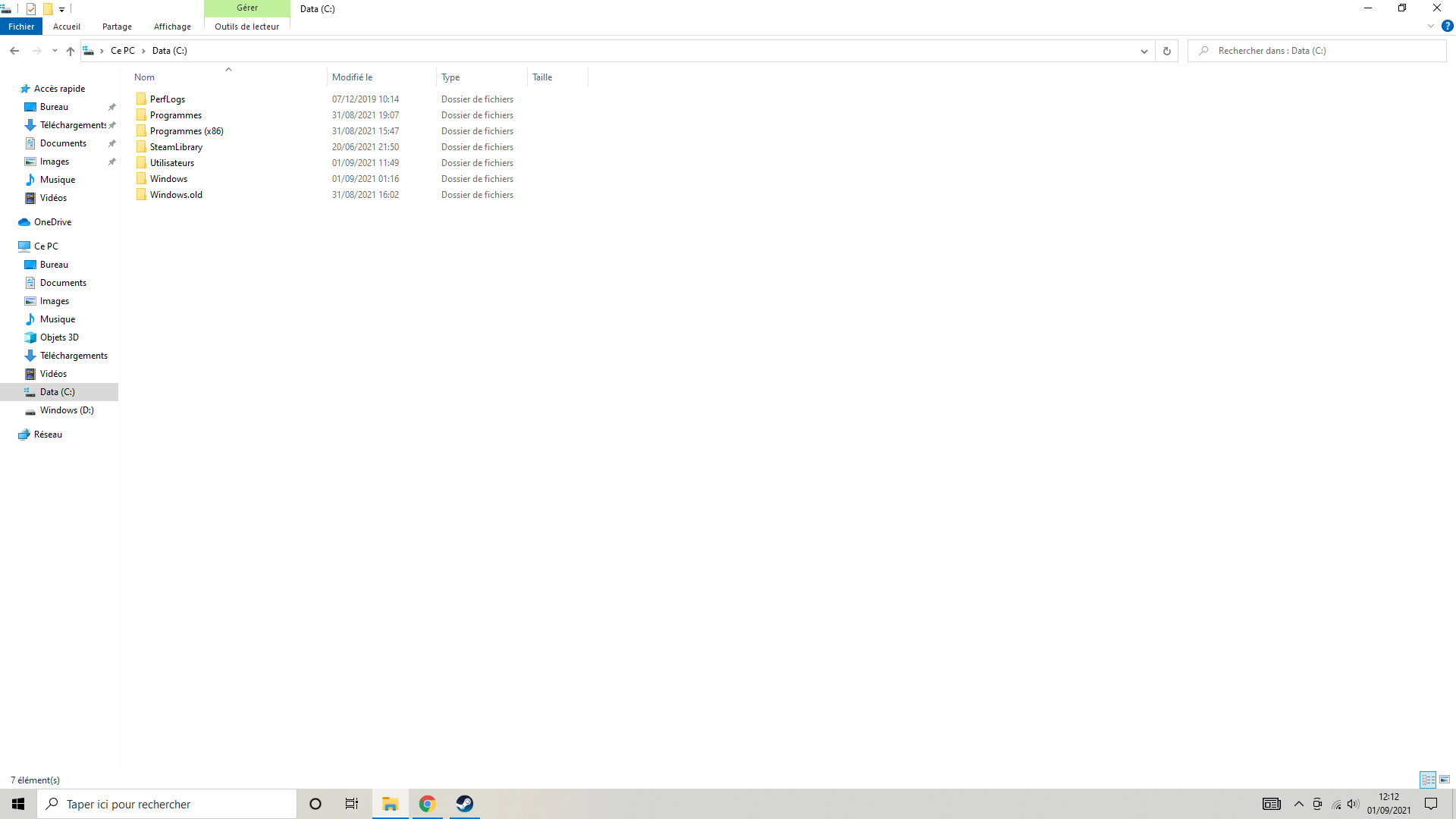Screen dimensions: 1456x819
Task: Open the ribbon help icon
Action: coord(1447,26)
